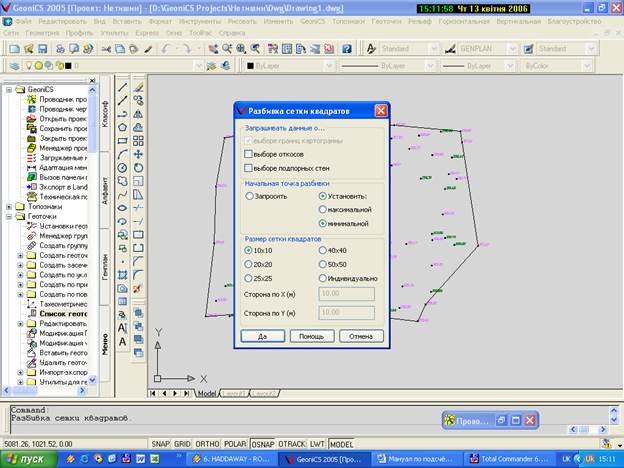Select the Erase tool icon

coord(138,87)
